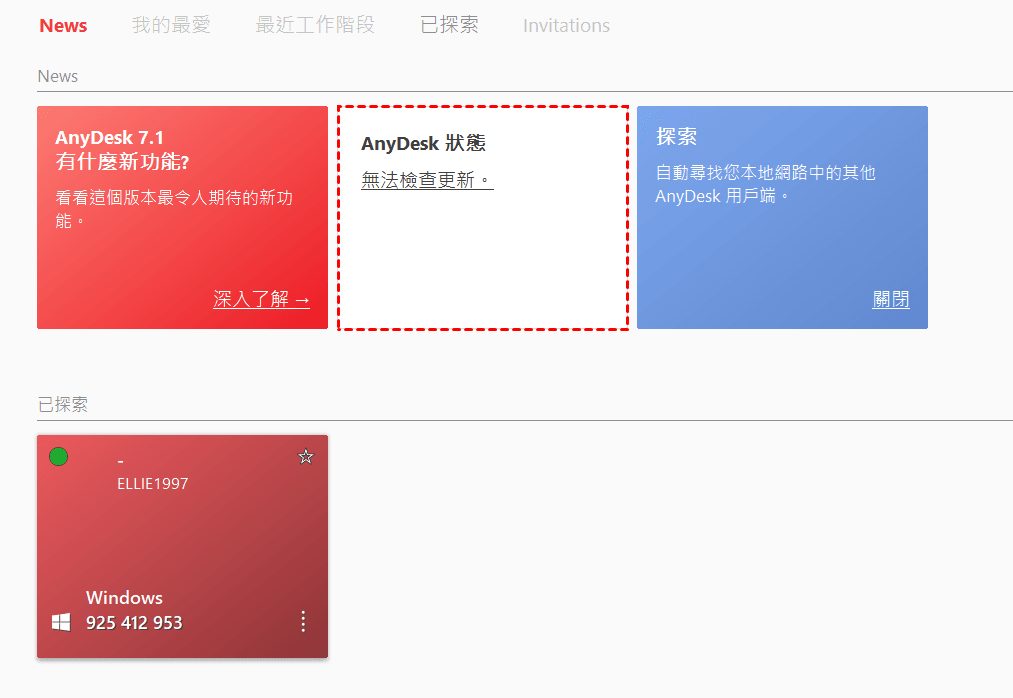
Task: Click the blue 探索 card title
Action: tap(676, 137)
